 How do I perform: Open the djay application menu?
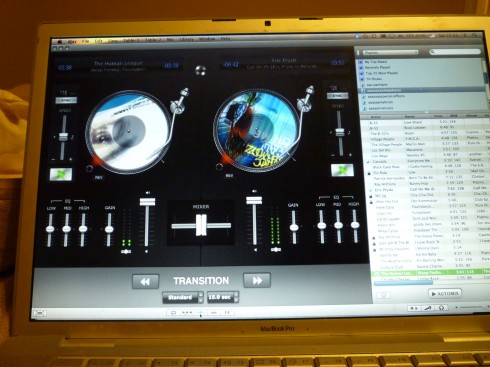coord(72,42)
